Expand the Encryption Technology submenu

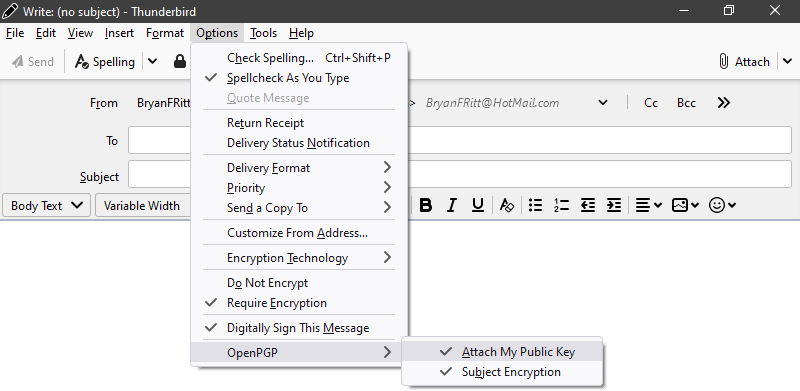(299, 258)
